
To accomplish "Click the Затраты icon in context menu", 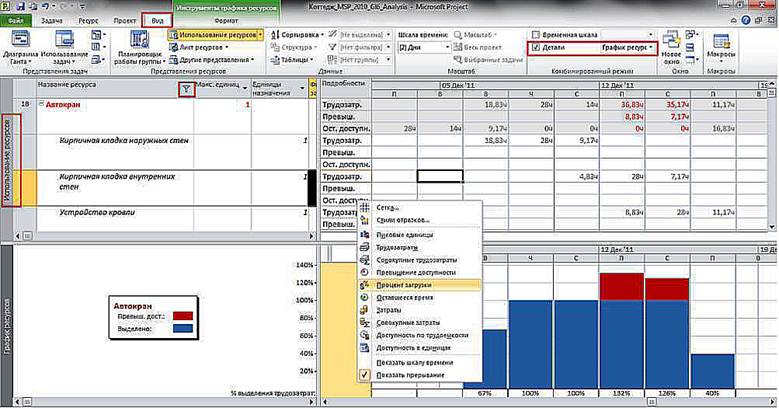I will click(365, 310).
